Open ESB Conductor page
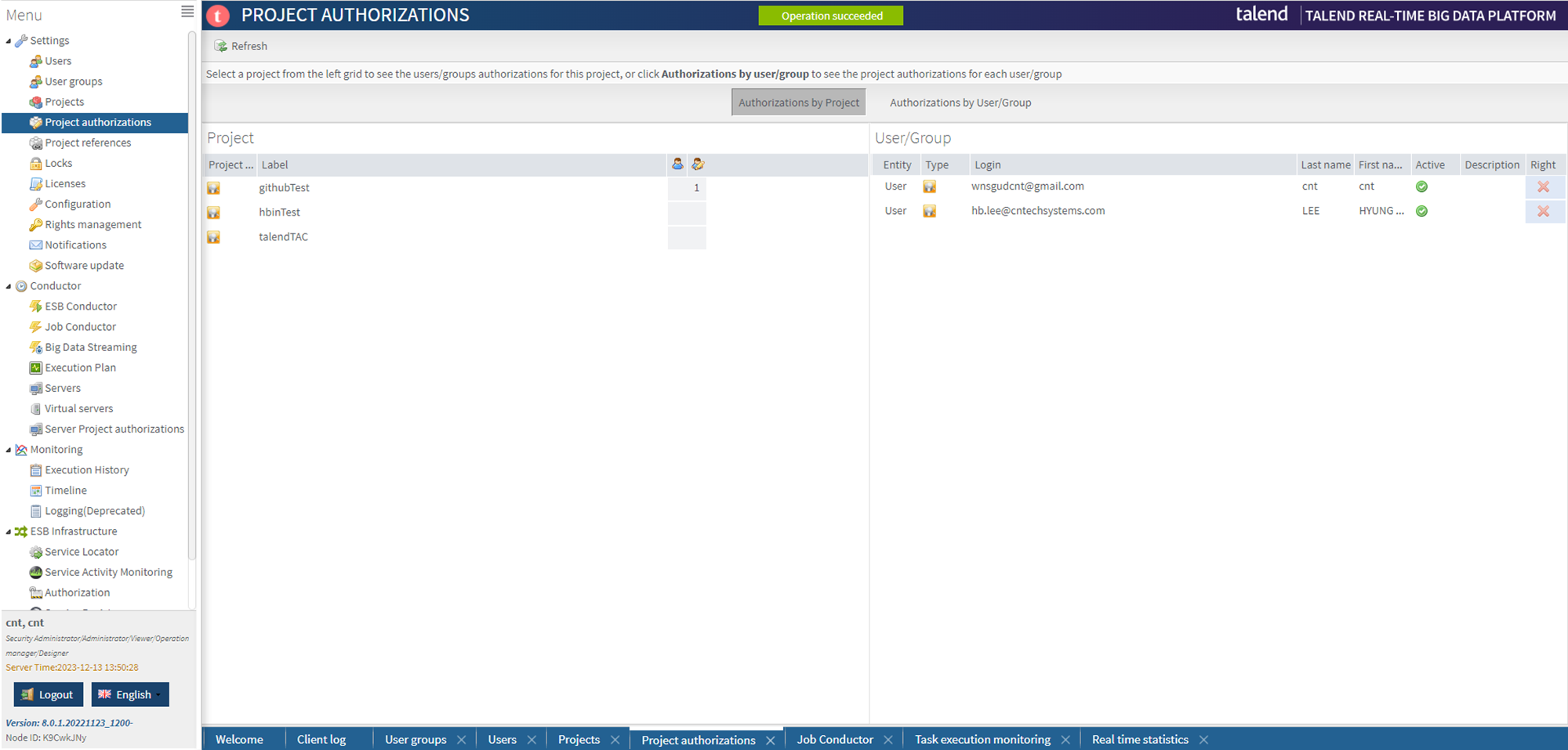Image resolution: width=1568 pixels, height=750 pixels. [x=81, y=306]
